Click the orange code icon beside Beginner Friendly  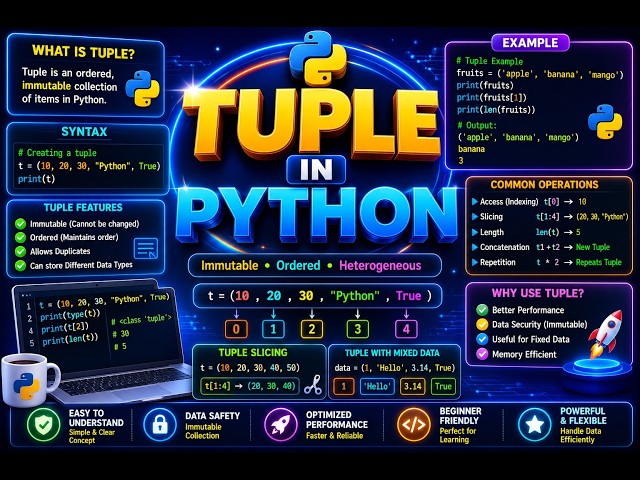tap(413, 425)
